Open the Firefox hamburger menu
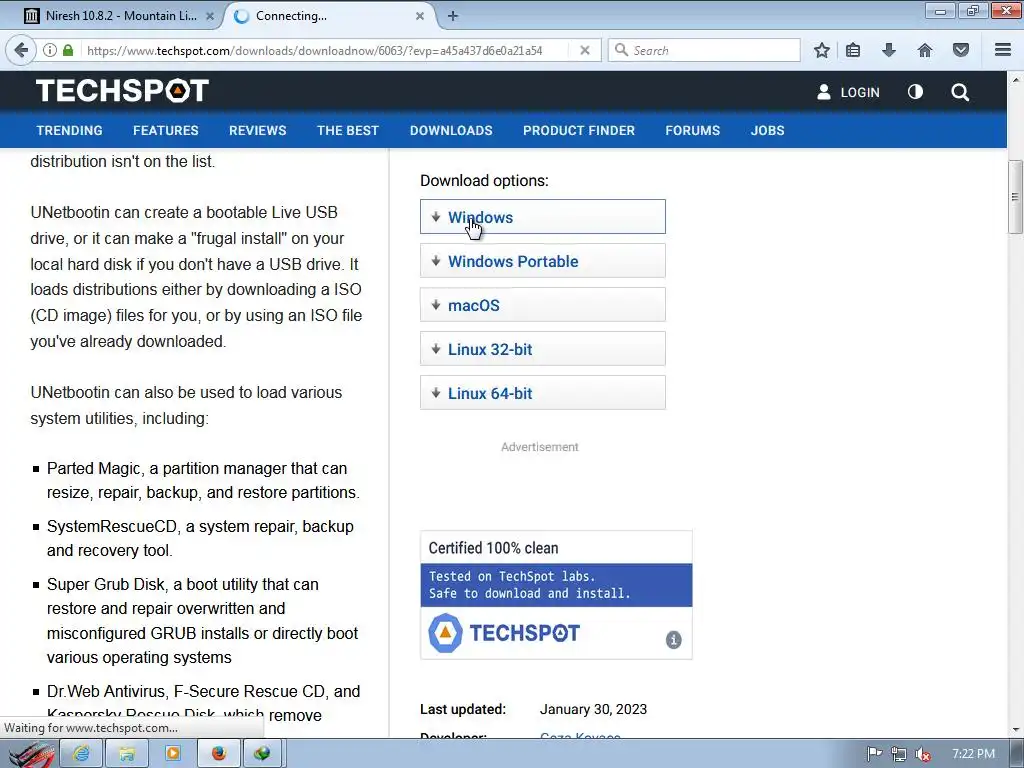The image size is (1024, 768). point(1003,50)
